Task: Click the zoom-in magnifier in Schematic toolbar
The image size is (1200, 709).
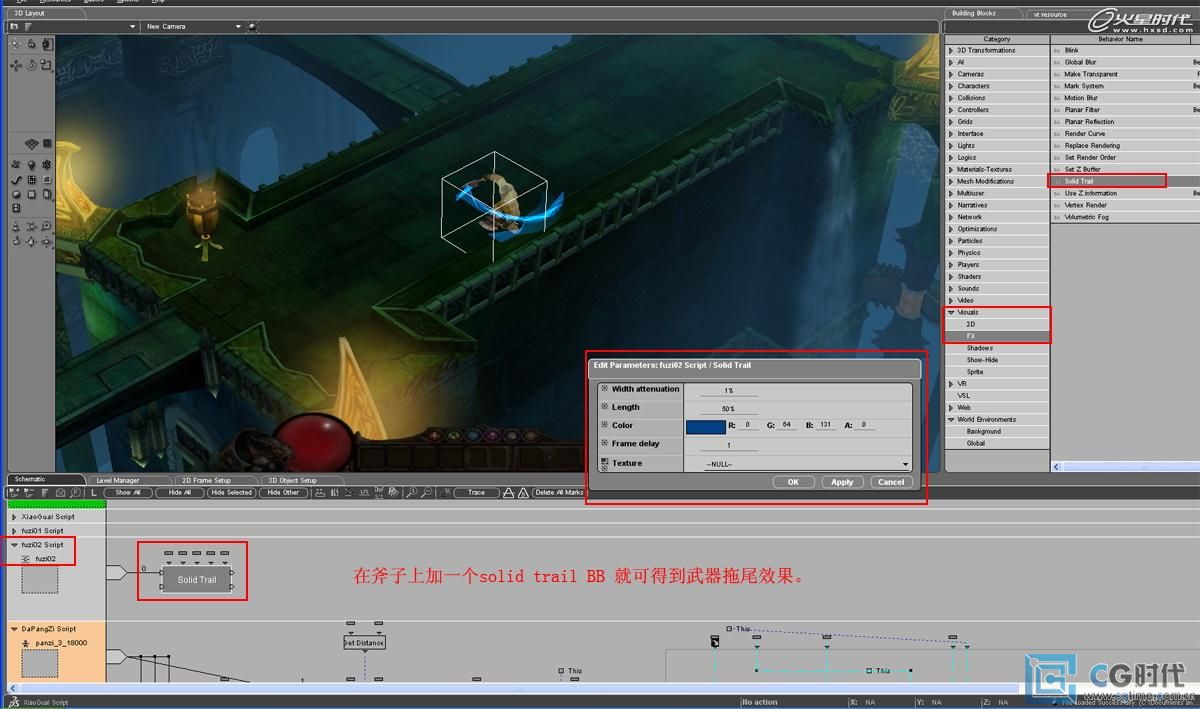Action: 411,492
